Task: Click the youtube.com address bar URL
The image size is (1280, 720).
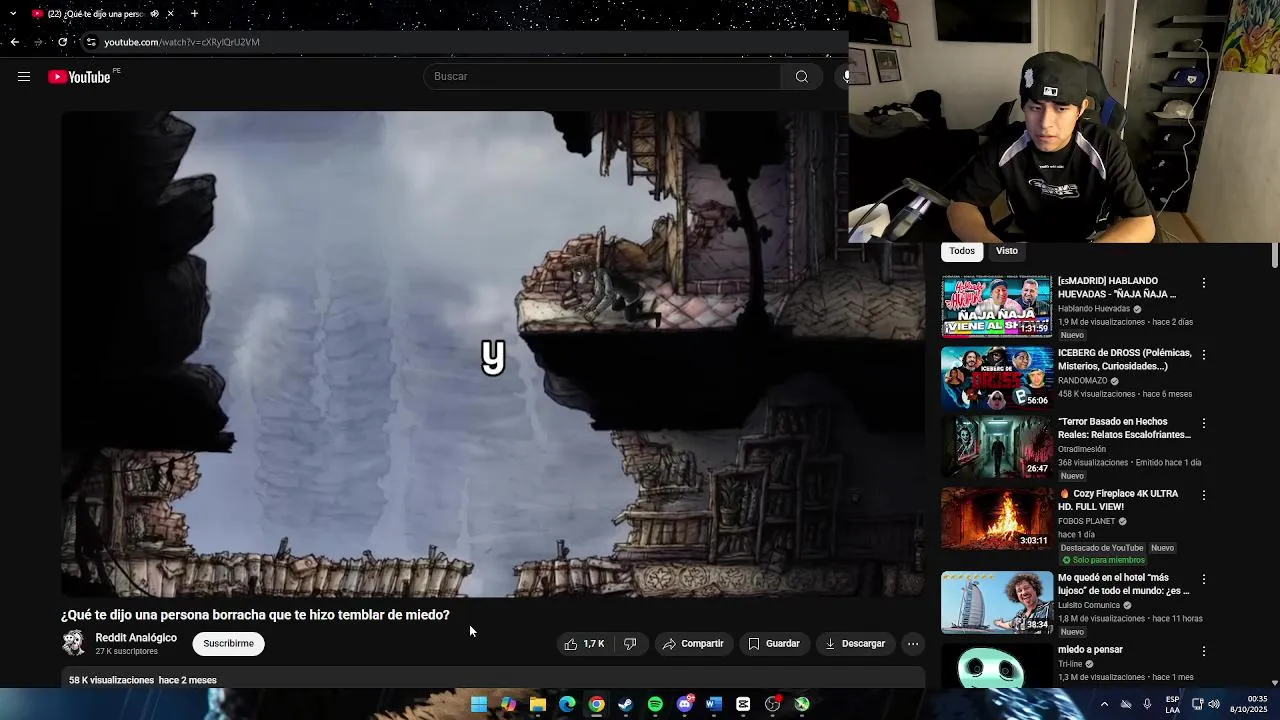Action: pos(182,42)
